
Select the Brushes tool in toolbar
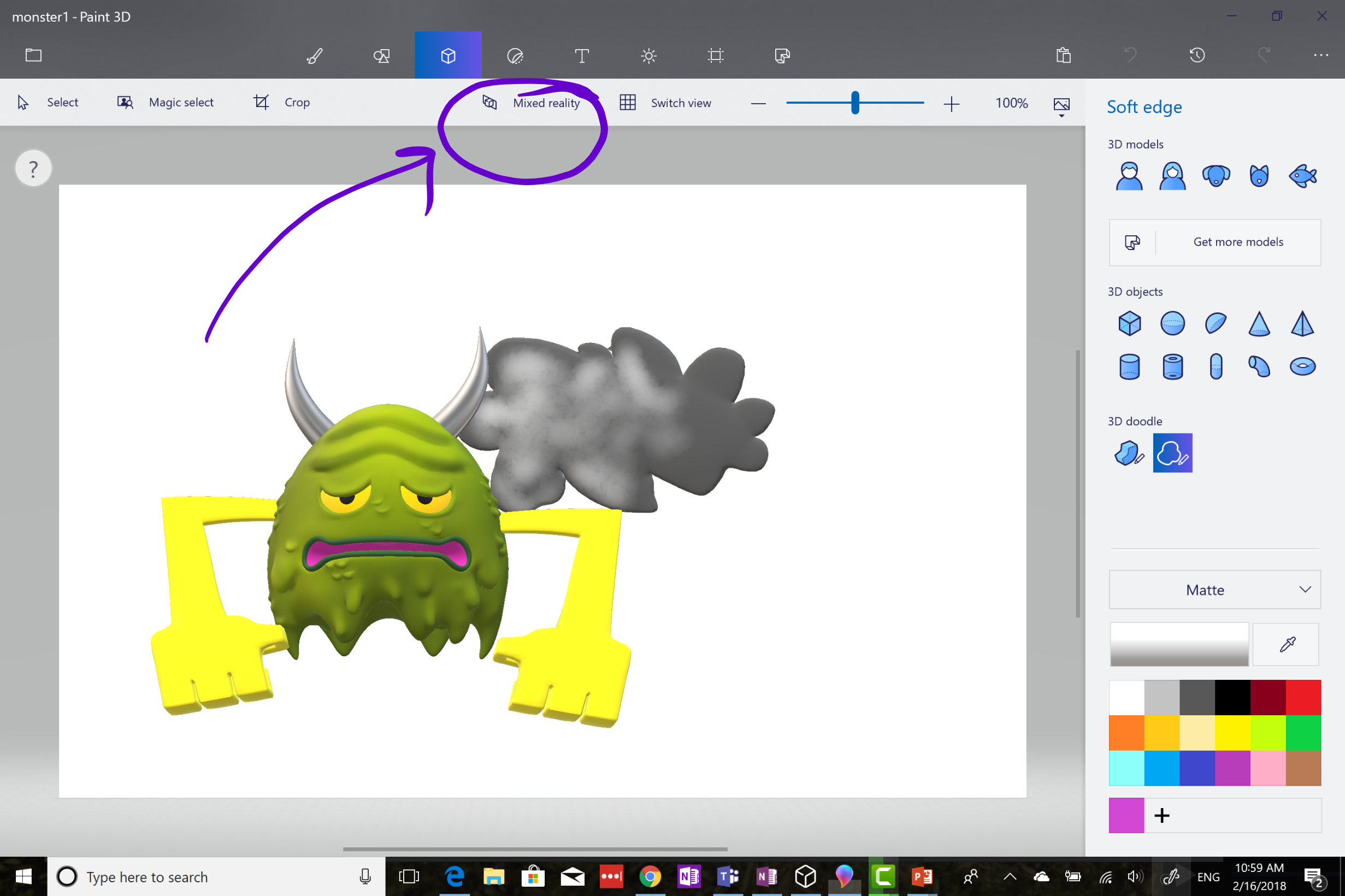point(314,54)
